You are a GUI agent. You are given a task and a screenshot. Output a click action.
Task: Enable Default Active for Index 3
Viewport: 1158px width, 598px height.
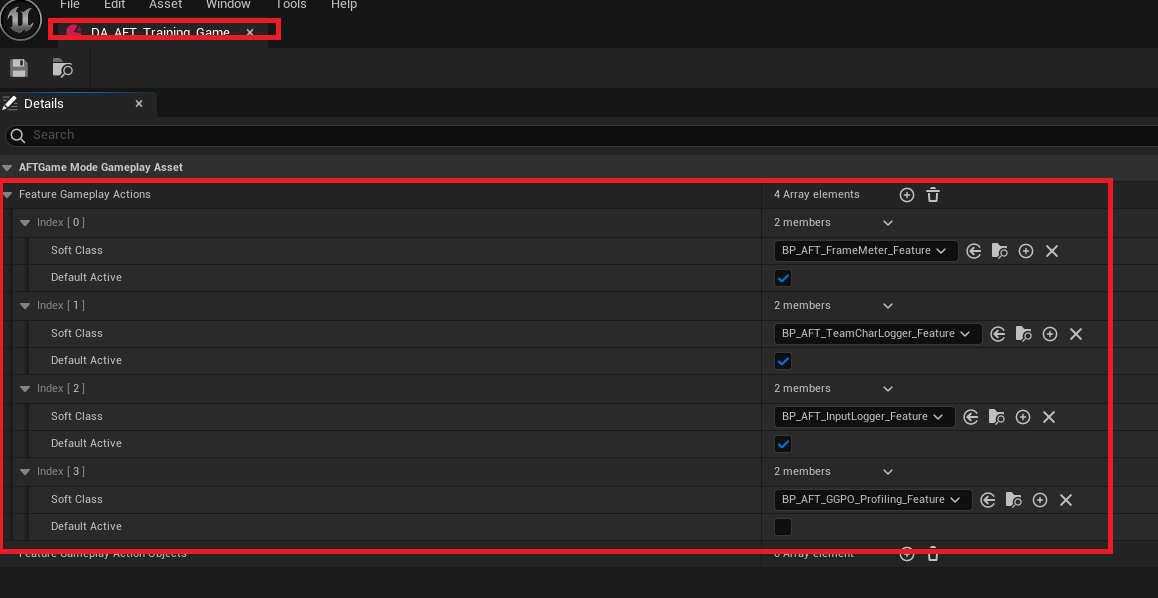pyautogui.click(x=782, y=526)
